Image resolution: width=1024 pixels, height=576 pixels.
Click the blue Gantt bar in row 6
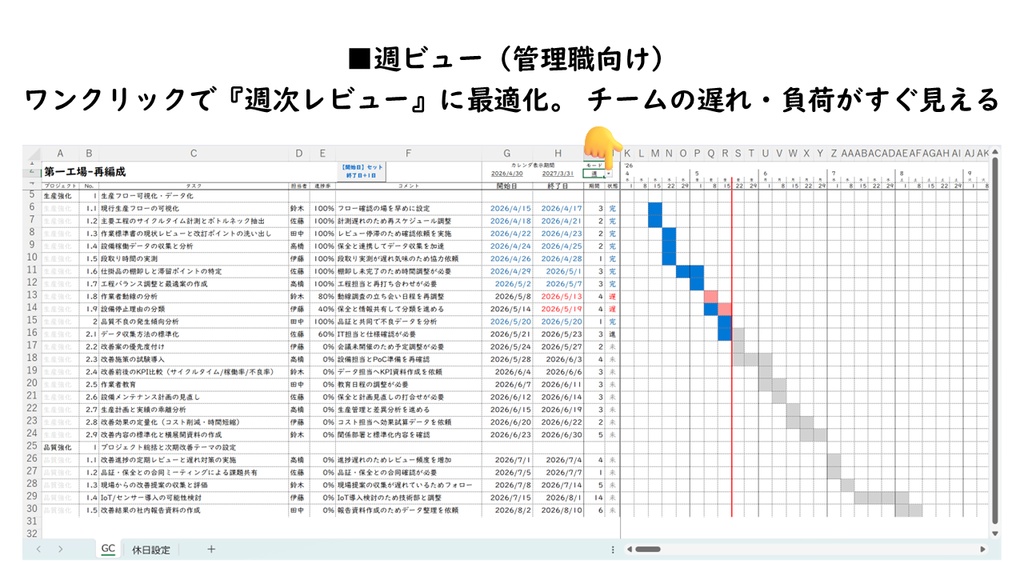pyautogui.click(x=655, y=208)
